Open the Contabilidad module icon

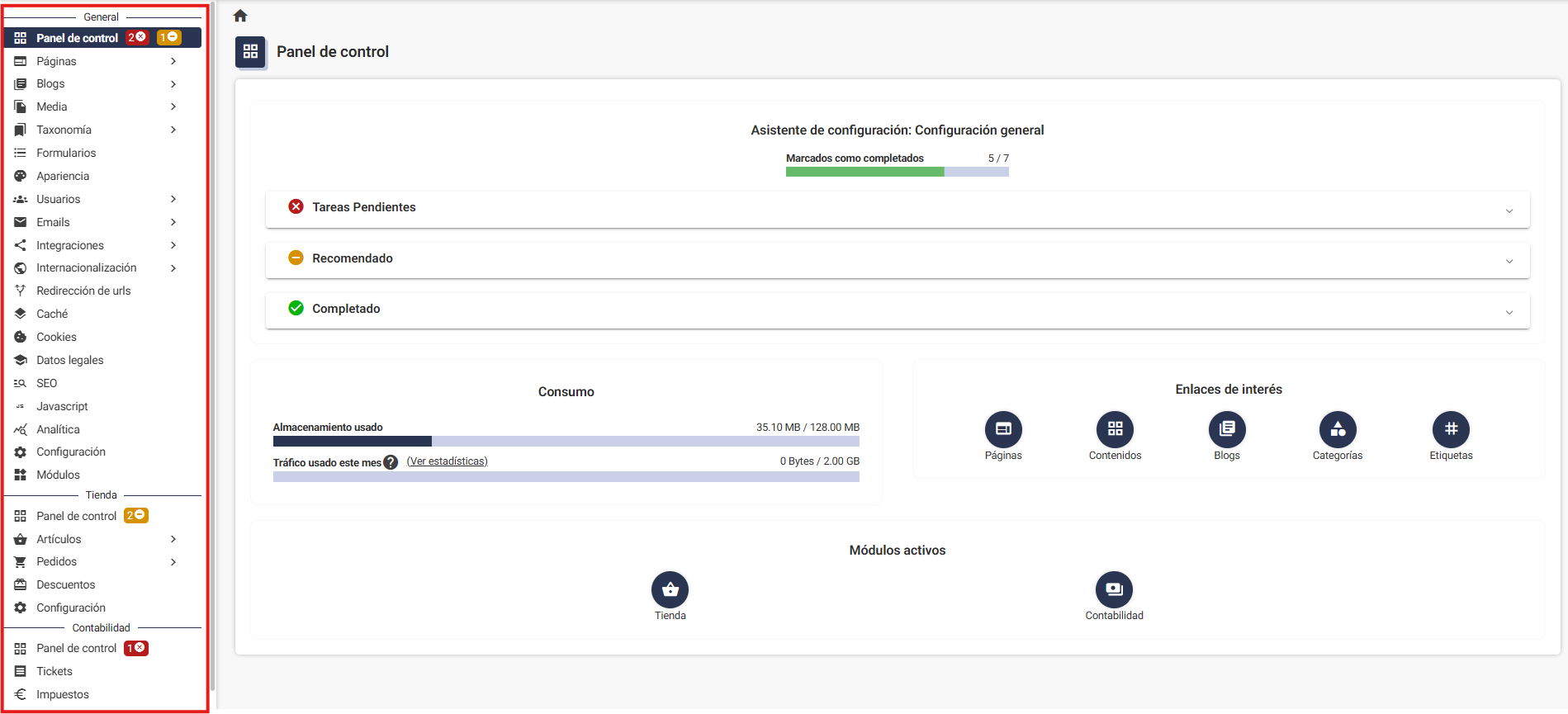1114,589
